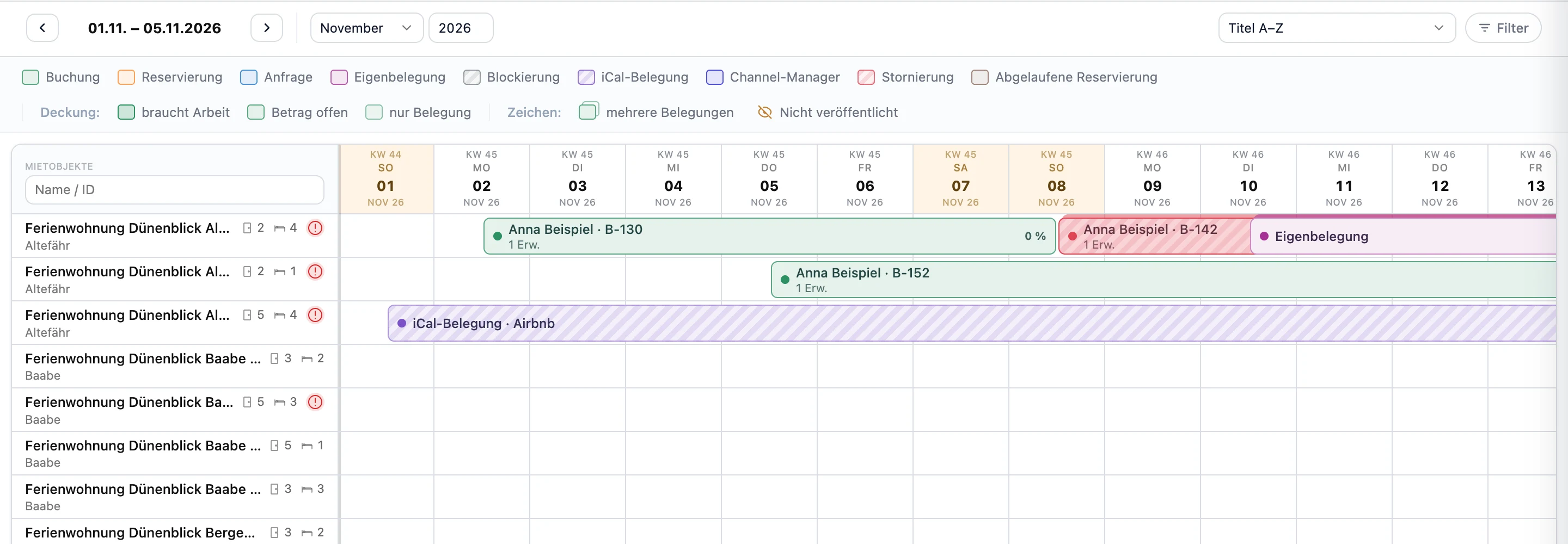This screenshot has width=1568, height=544.
Task: Click the crossed-eye Nicht veröffentlicht icon
Action: [x=764, y=113]
